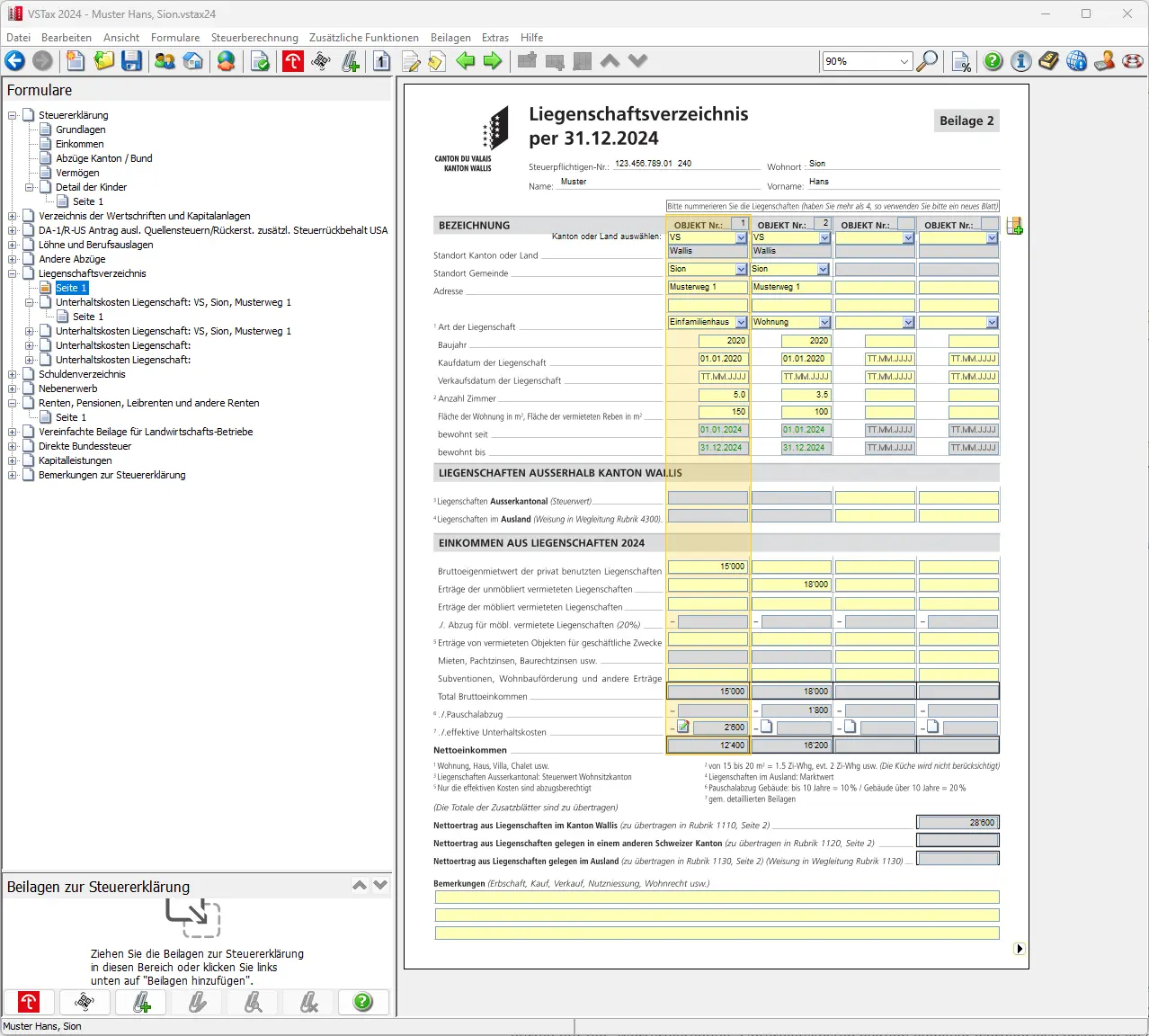Open the Einfamilienhaus property type dropdown

741,323
